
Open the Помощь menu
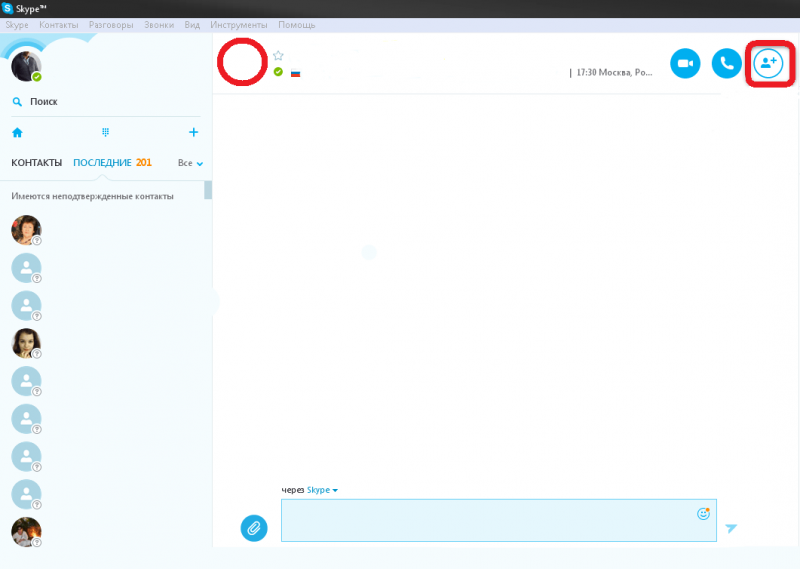pos(296,25)
